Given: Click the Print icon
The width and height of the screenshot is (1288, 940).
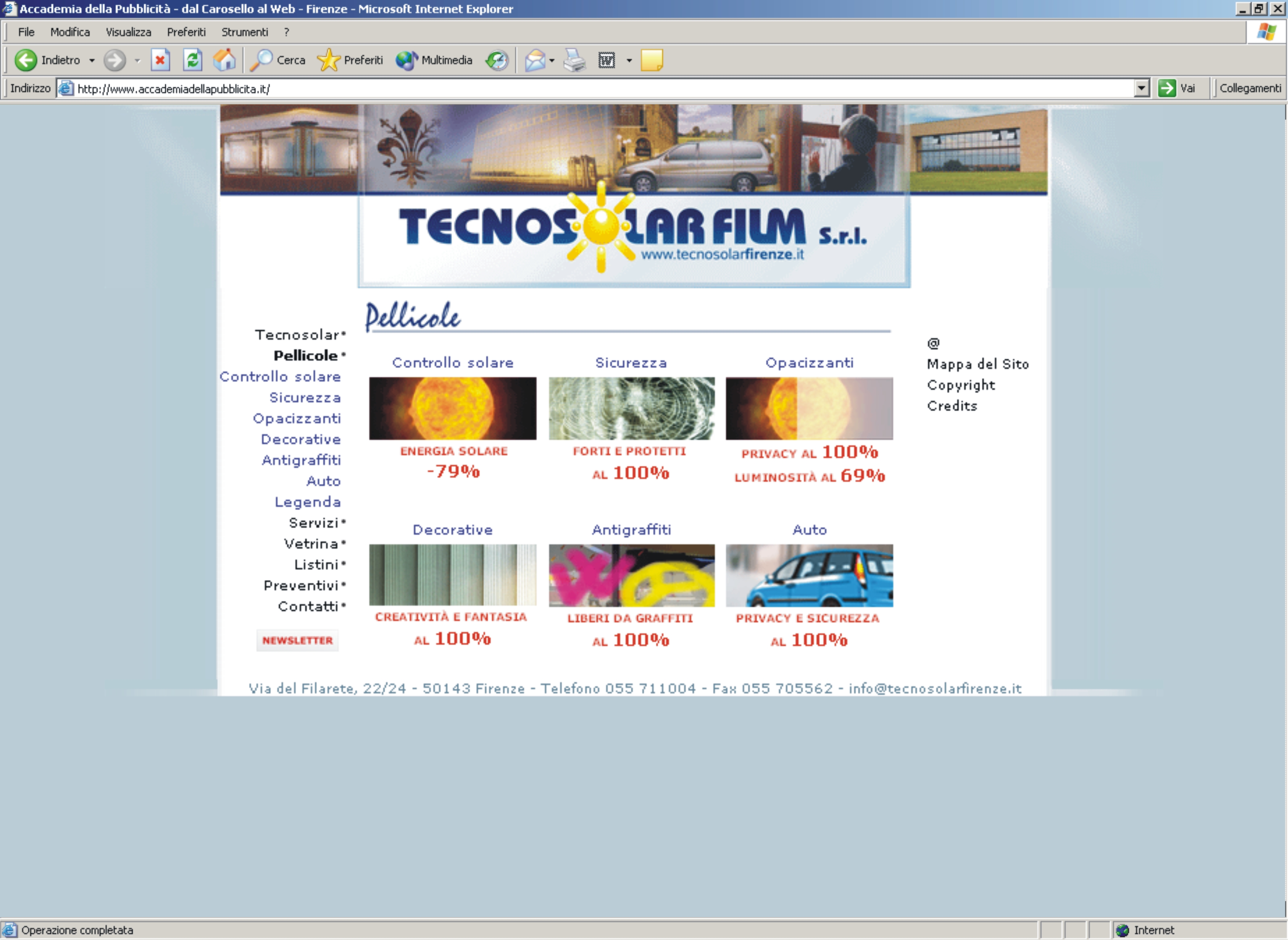Looking at the screenshot, I should tap(574, 60).
